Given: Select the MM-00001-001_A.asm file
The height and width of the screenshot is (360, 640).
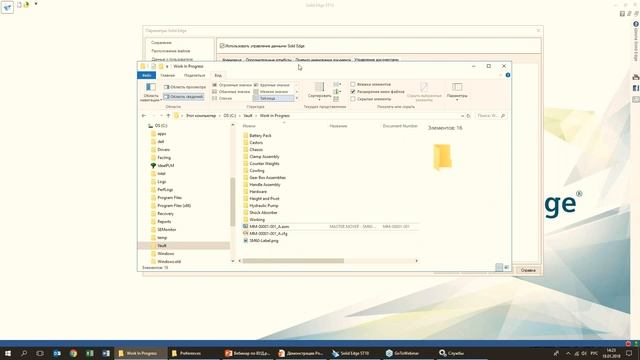Looking at the screenshot, I should click(269, 227).
